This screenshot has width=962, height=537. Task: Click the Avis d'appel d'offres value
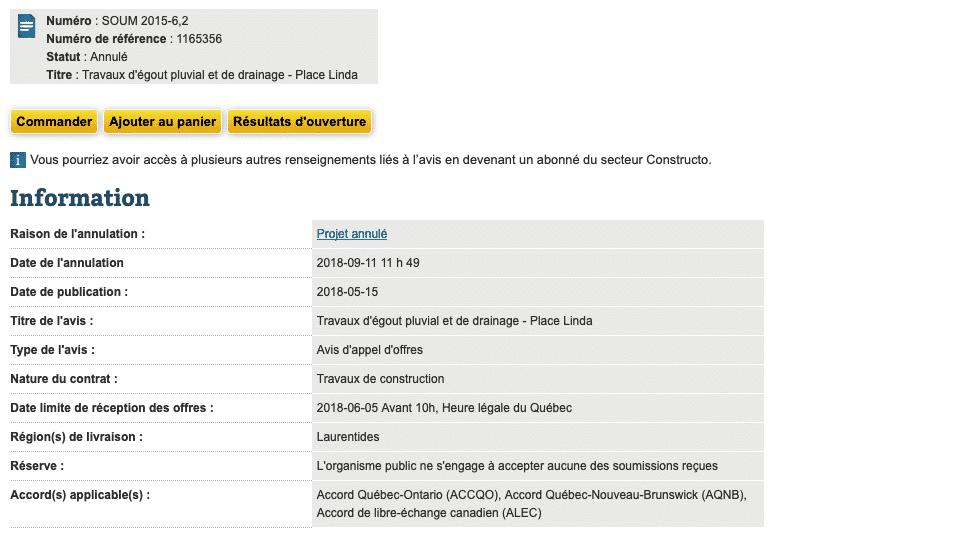pyautogui.click(x=369, y=350)
